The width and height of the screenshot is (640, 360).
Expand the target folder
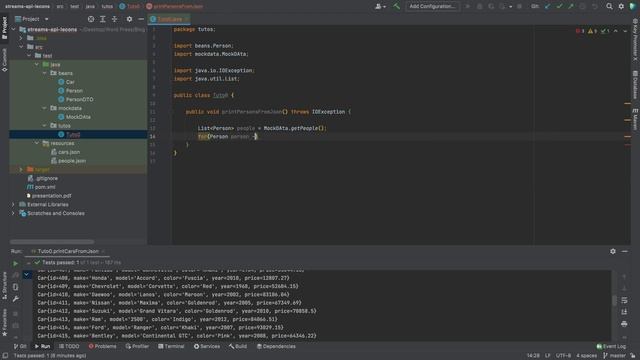[x=21, y=169]
